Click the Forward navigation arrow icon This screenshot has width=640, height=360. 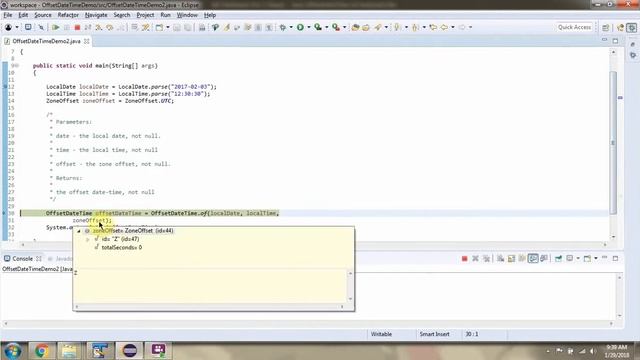pyautogui.click(x=462, y=27)
